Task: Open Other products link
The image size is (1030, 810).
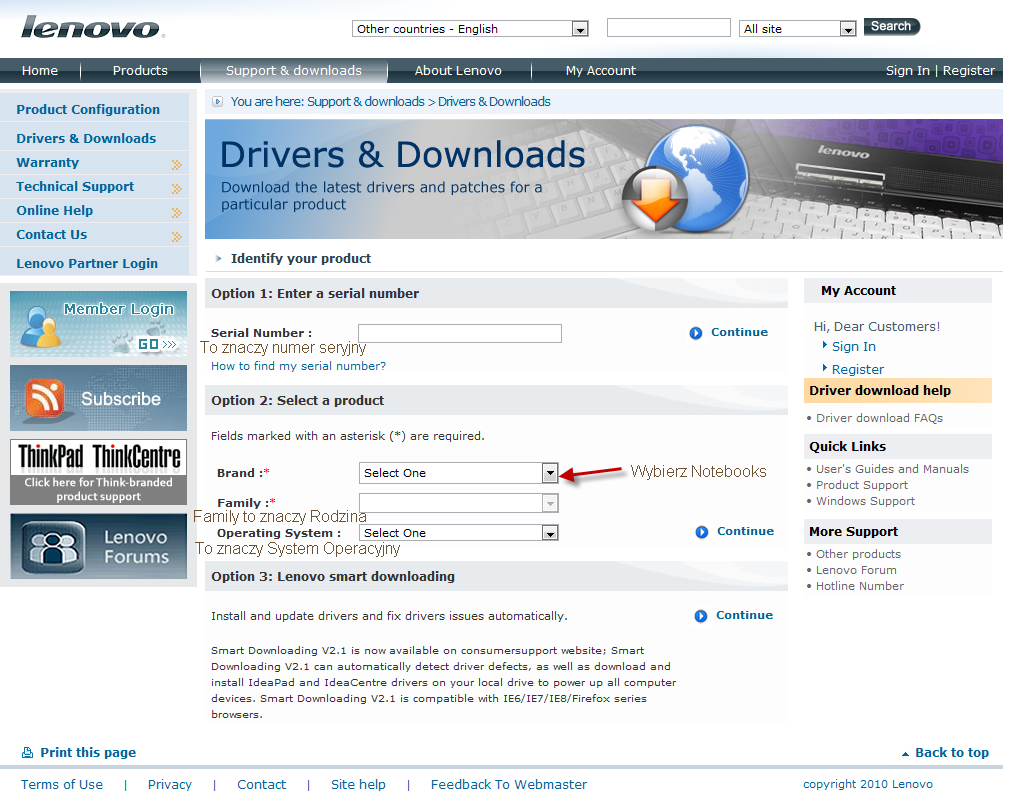Action: click(859, 554)
